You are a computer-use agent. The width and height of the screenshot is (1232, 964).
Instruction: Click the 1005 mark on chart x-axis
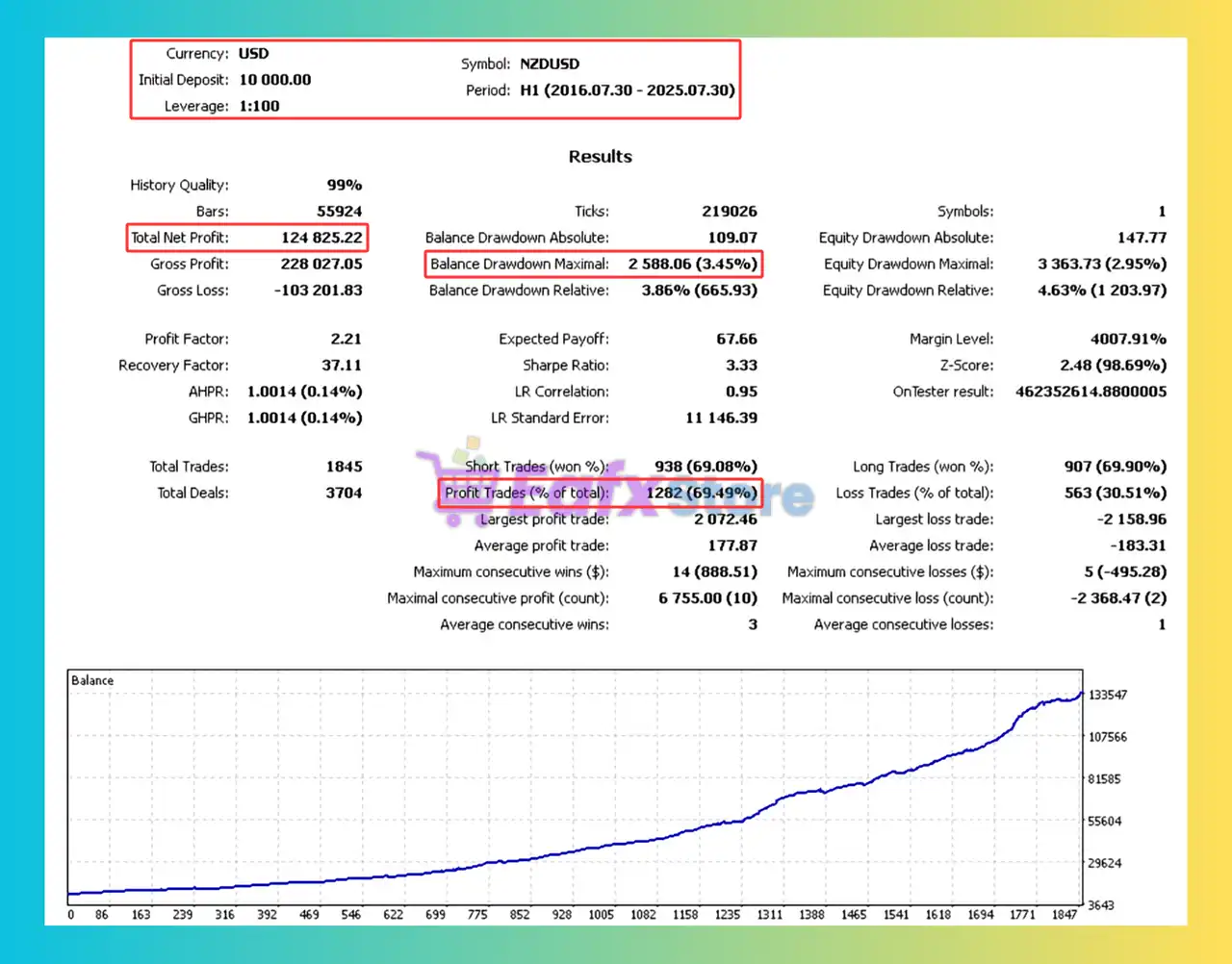pyautogui.click(x=601, y=915)
